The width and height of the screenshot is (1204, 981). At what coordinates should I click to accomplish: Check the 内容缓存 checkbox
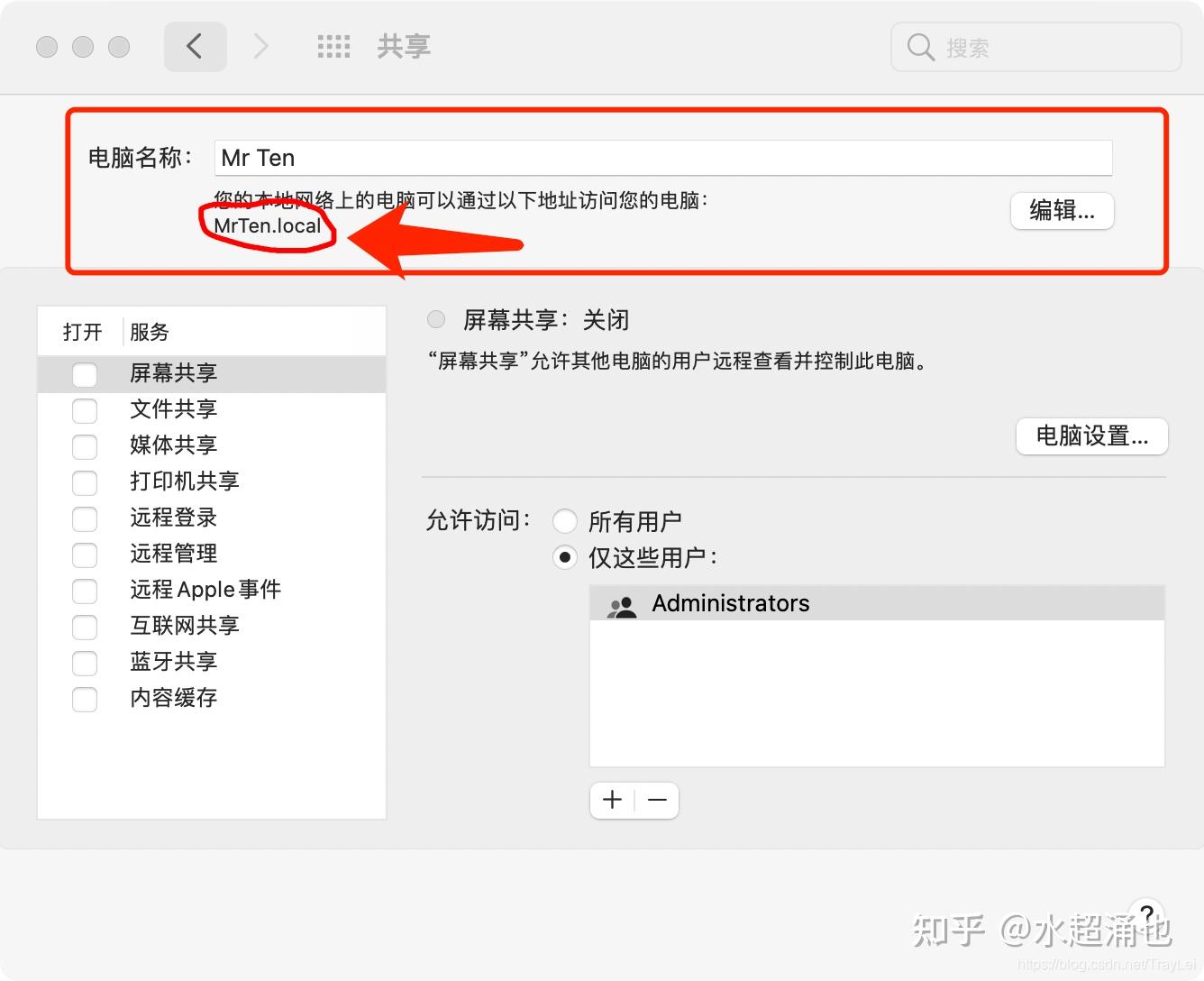(x=85, y=699)
